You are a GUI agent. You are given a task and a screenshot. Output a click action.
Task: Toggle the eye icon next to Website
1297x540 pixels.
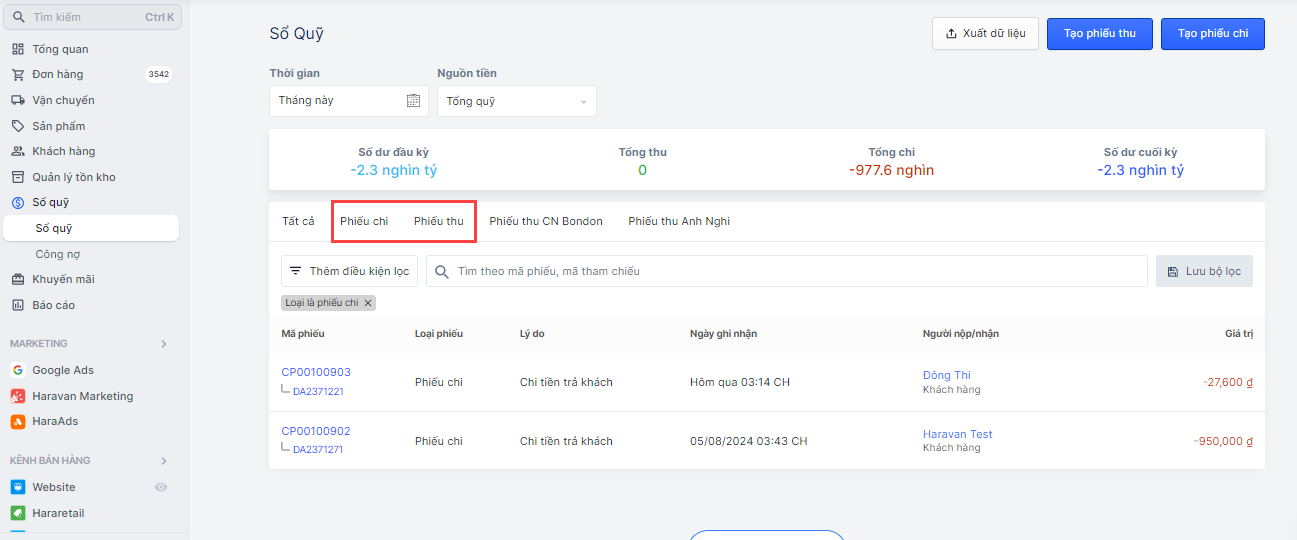coord(161,487)
